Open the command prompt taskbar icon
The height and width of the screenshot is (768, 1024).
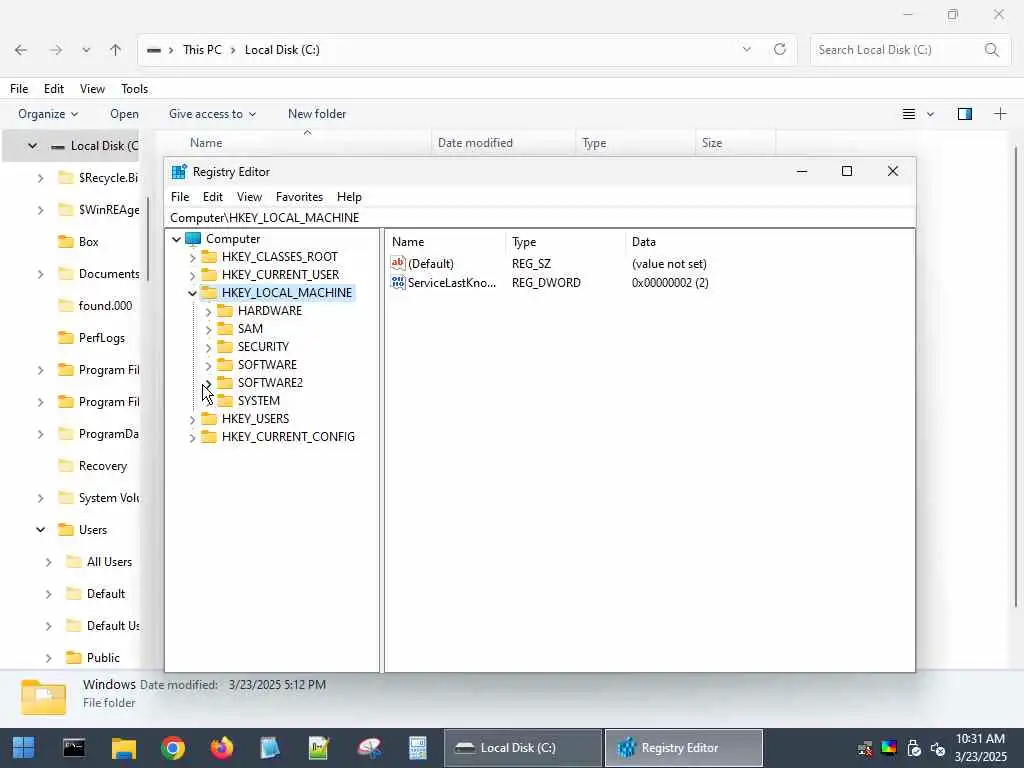click(74, 748)
